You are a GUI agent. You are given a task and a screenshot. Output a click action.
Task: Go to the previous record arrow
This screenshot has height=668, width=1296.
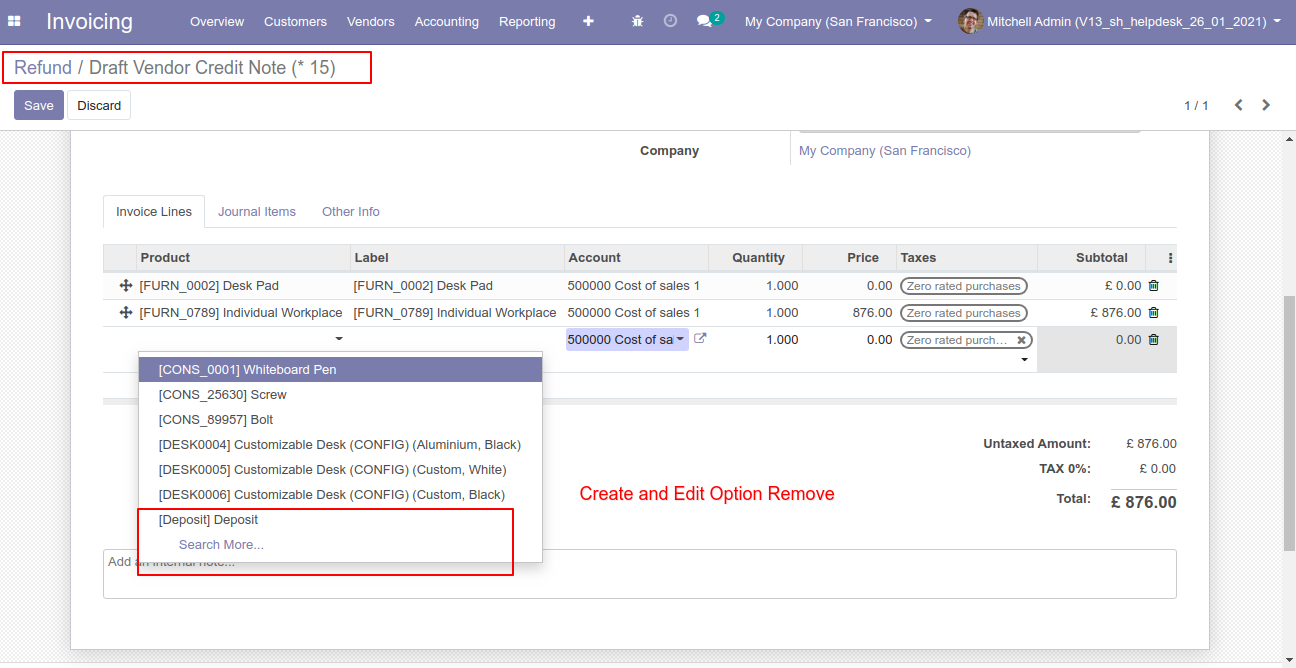(x=1238, y=105)
